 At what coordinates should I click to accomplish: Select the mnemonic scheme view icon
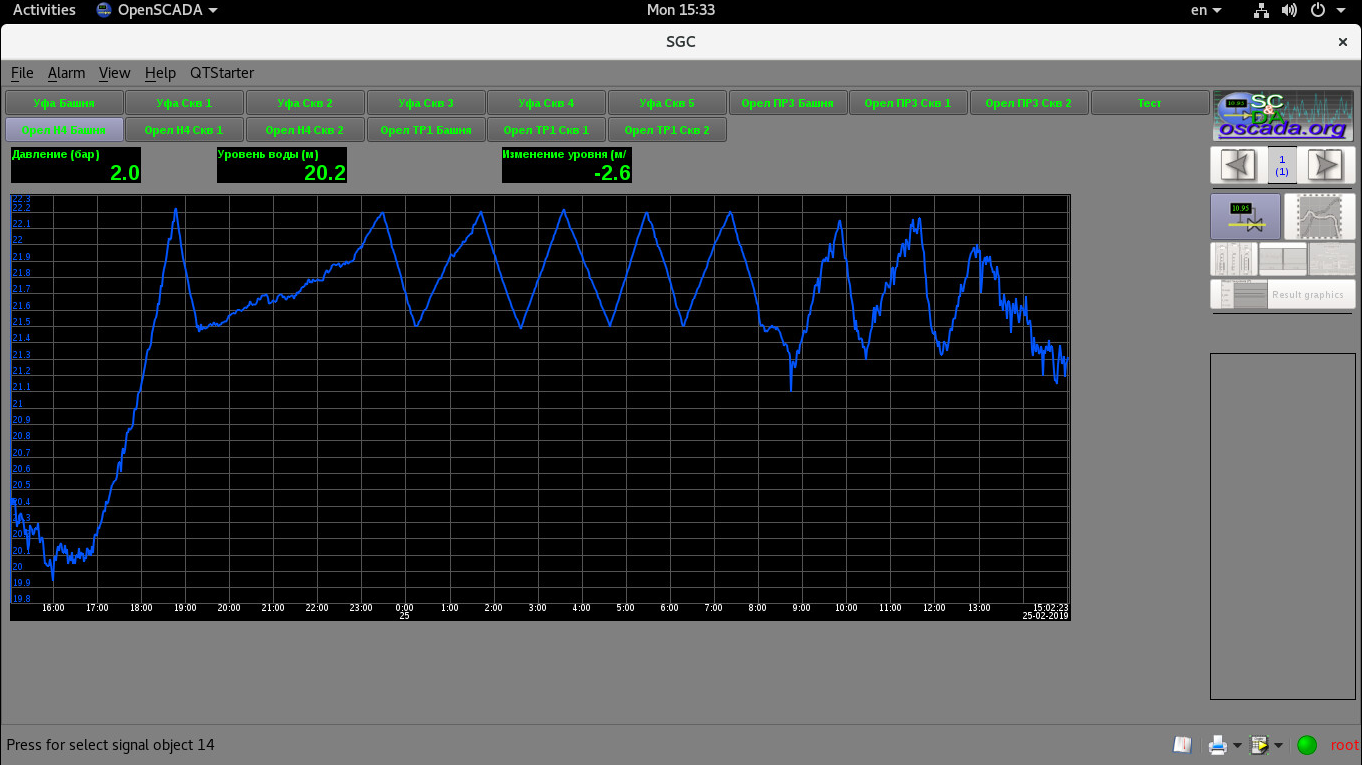tap(1244, 216)
